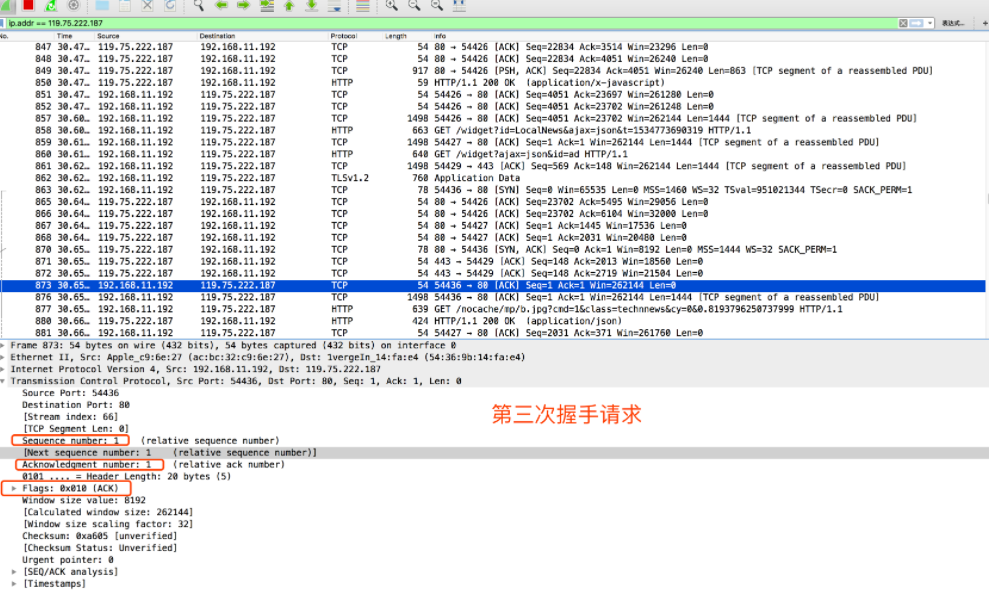Click the start capture shark fin icon
Viewport: 989px width, 591px height.
pos(6,5)
